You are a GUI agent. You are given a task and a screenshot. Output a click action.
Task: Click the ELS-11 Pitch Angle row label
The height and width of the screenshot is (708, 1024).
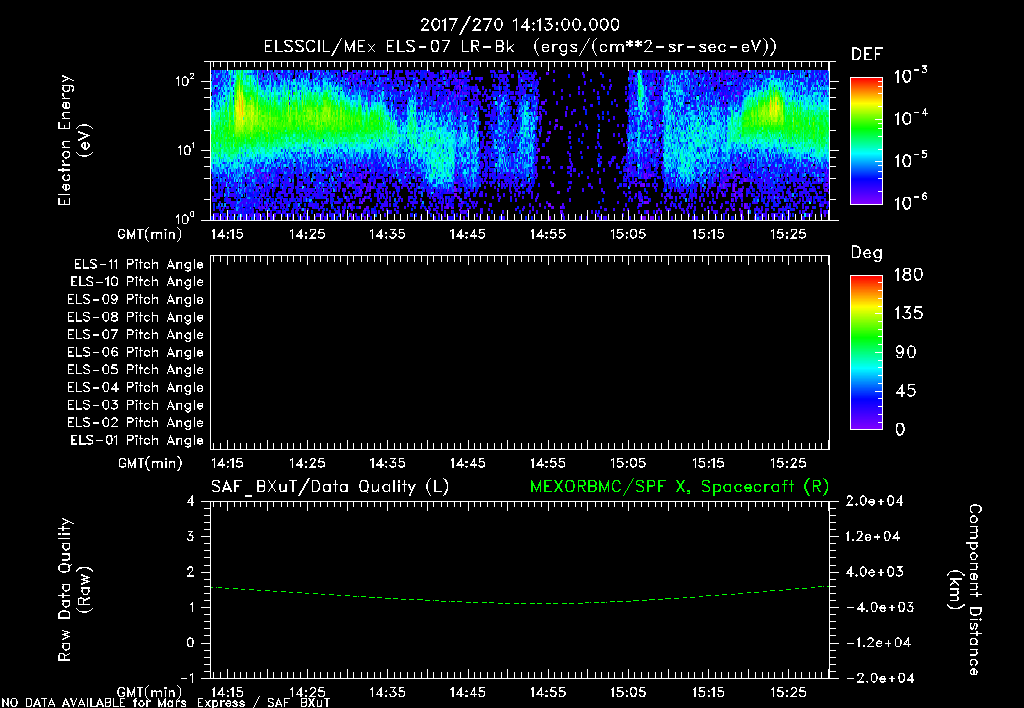pos(138,265)
